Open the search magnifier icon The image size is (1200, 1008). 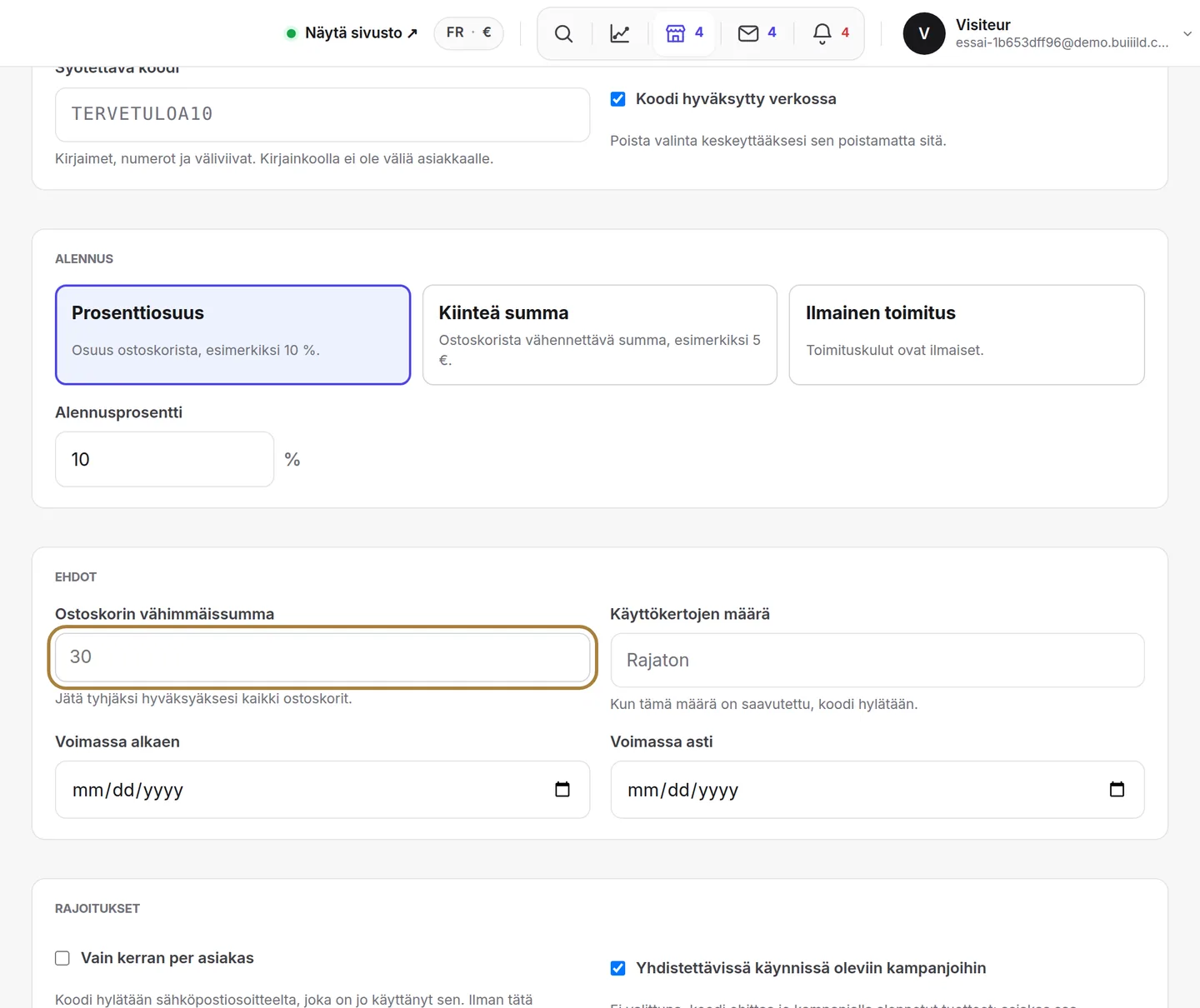click(x=564, y=33)
